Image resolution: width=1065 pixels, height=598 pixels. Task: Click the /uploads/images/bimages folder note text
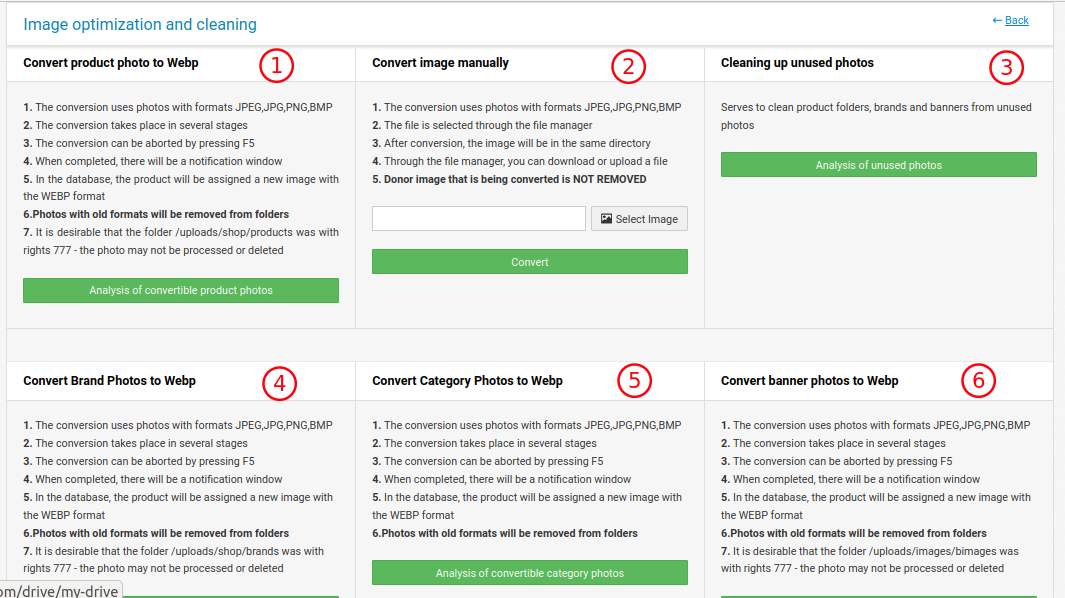click(x=869, y=559)
